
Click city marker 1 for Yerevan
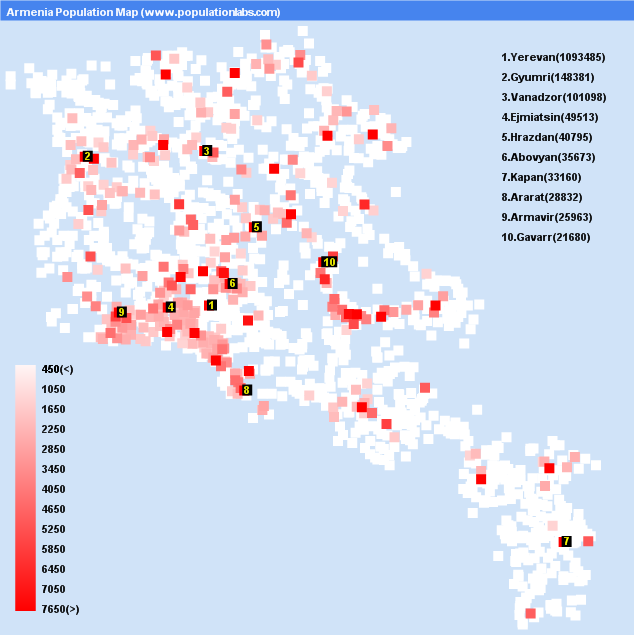[211, 305]
